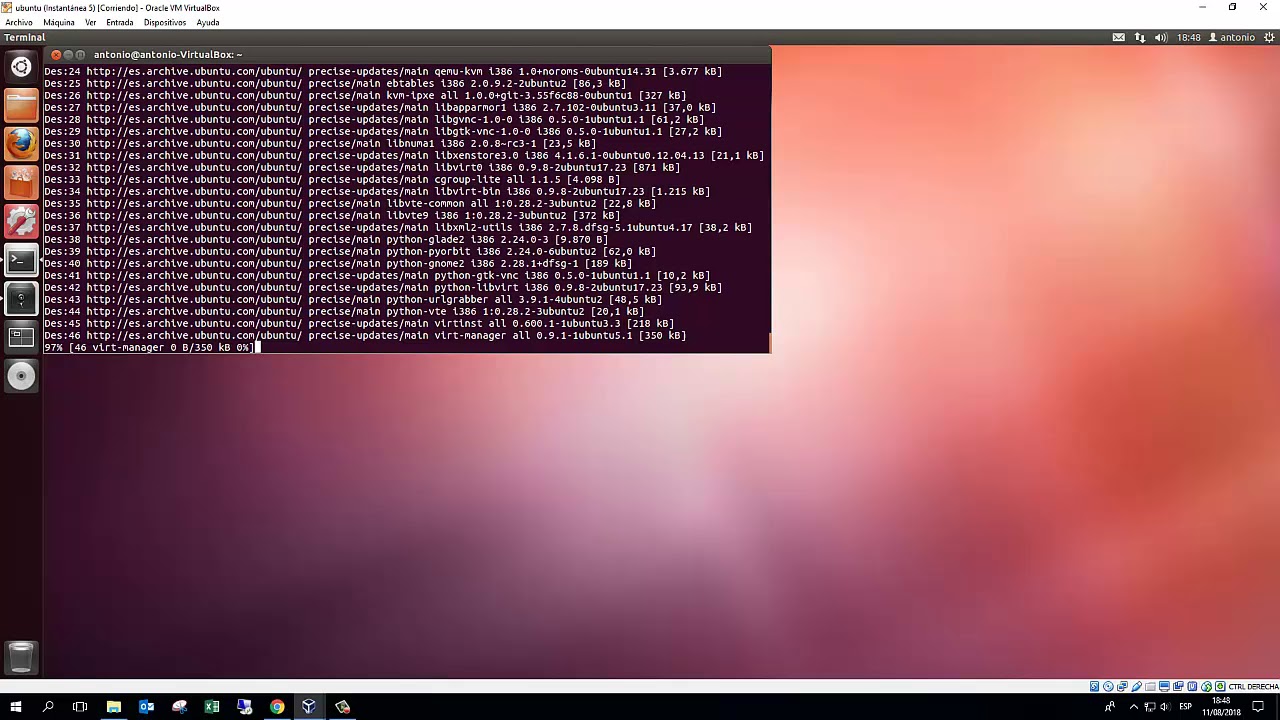
Task: Launch Firefox from the Ubuntu launcher
Action: pyautogui.click(x=21, y=143)
